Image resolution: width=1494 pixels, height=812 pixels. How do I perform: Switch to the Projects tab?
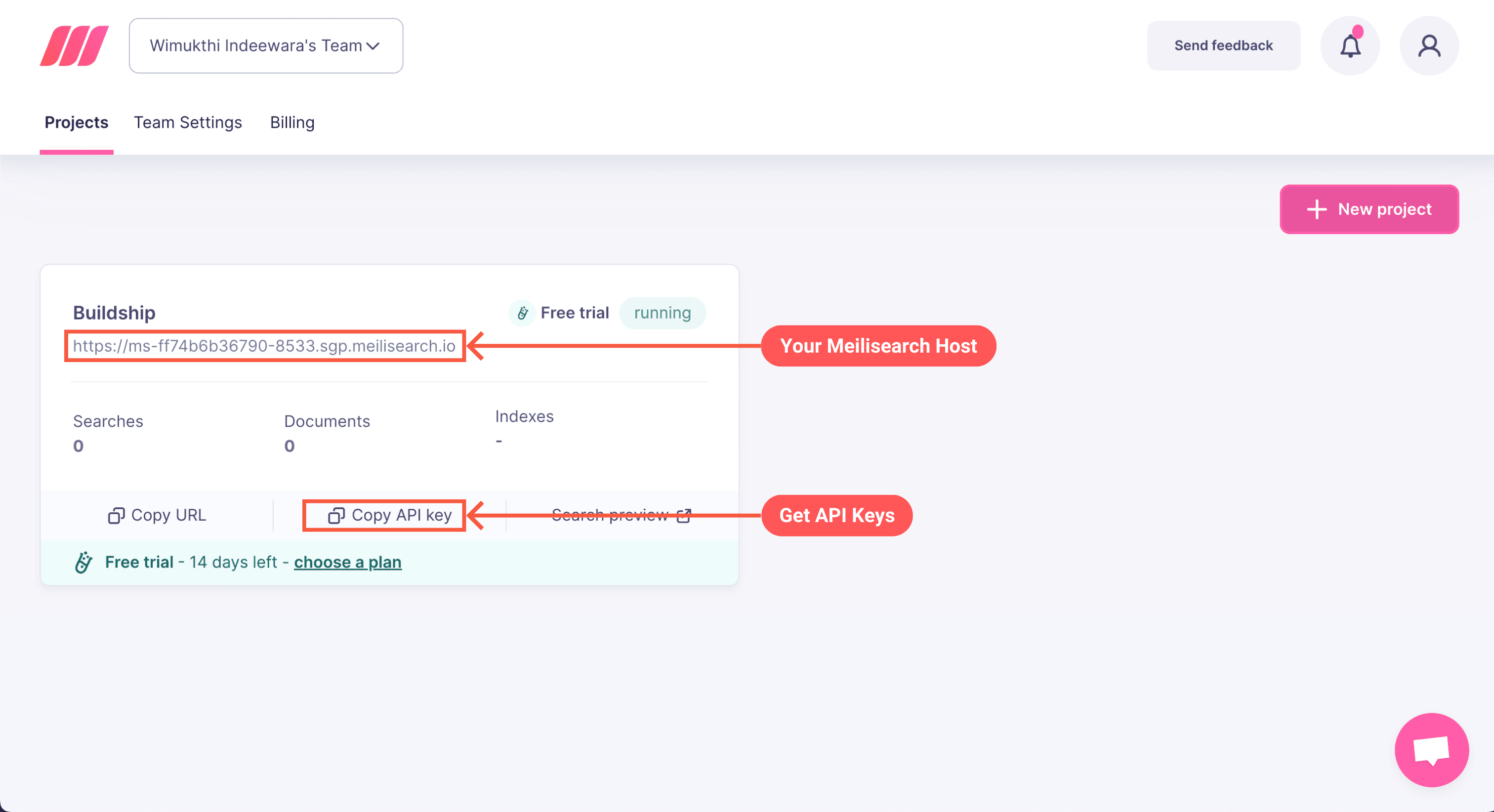[x=77, y=122]
